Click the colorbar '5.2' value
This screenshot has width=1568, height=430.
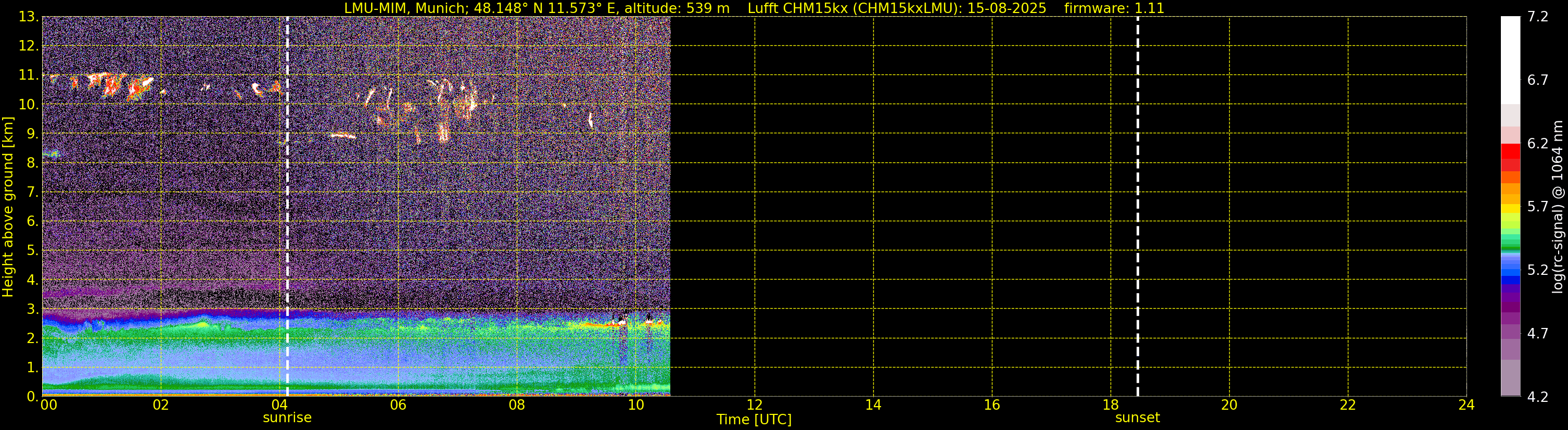[1538, 270]
